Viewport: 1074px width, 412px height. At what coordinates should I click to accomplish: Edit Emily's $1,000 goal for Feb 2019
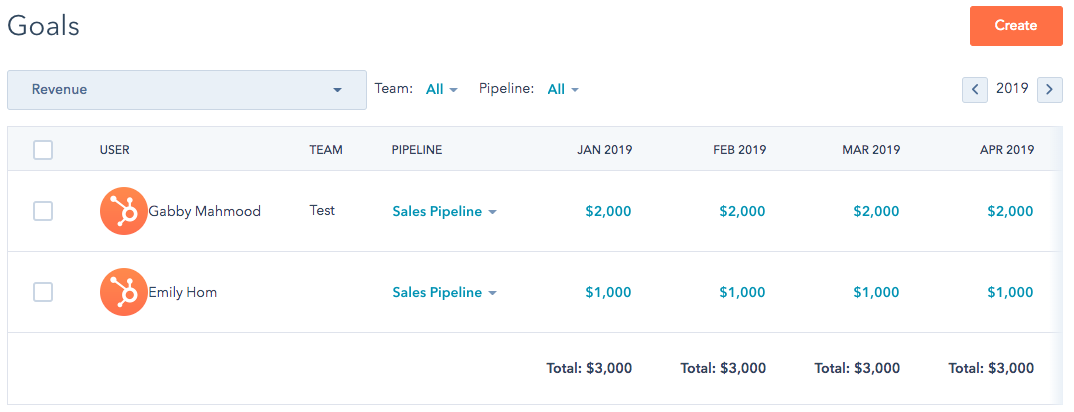pos(741,292)
